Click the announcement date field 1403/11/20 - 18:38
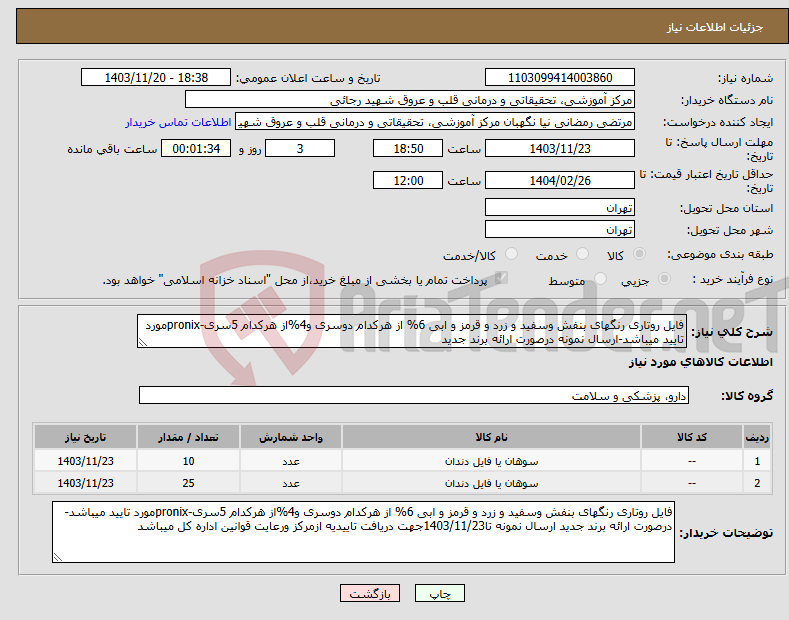789x620 pixels. [x=156, y=78]
